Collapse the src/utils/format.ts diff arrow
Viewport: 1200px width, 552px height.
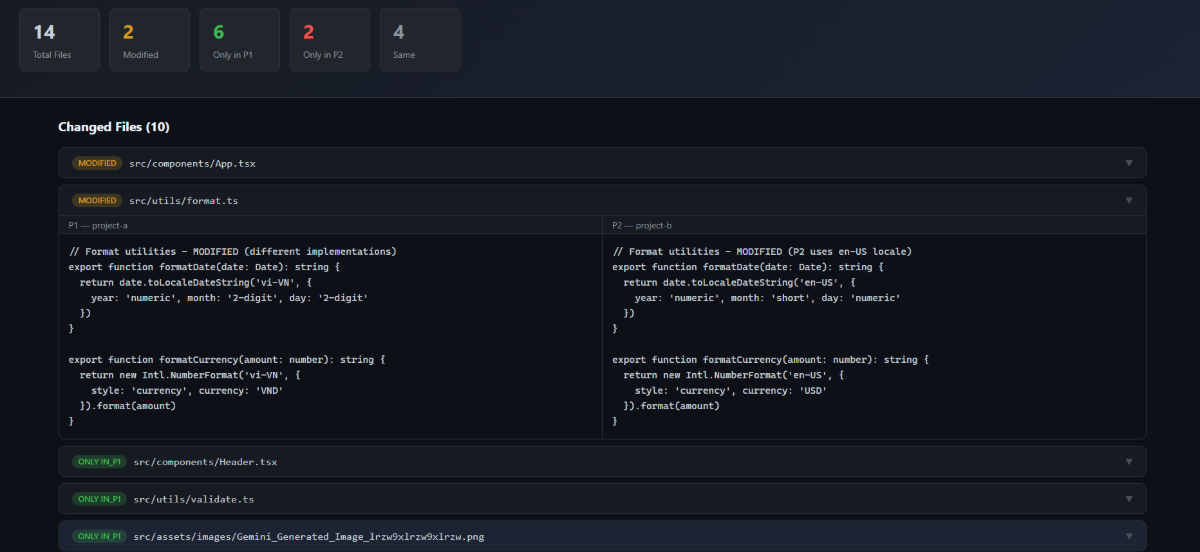tap(1129, 200)
